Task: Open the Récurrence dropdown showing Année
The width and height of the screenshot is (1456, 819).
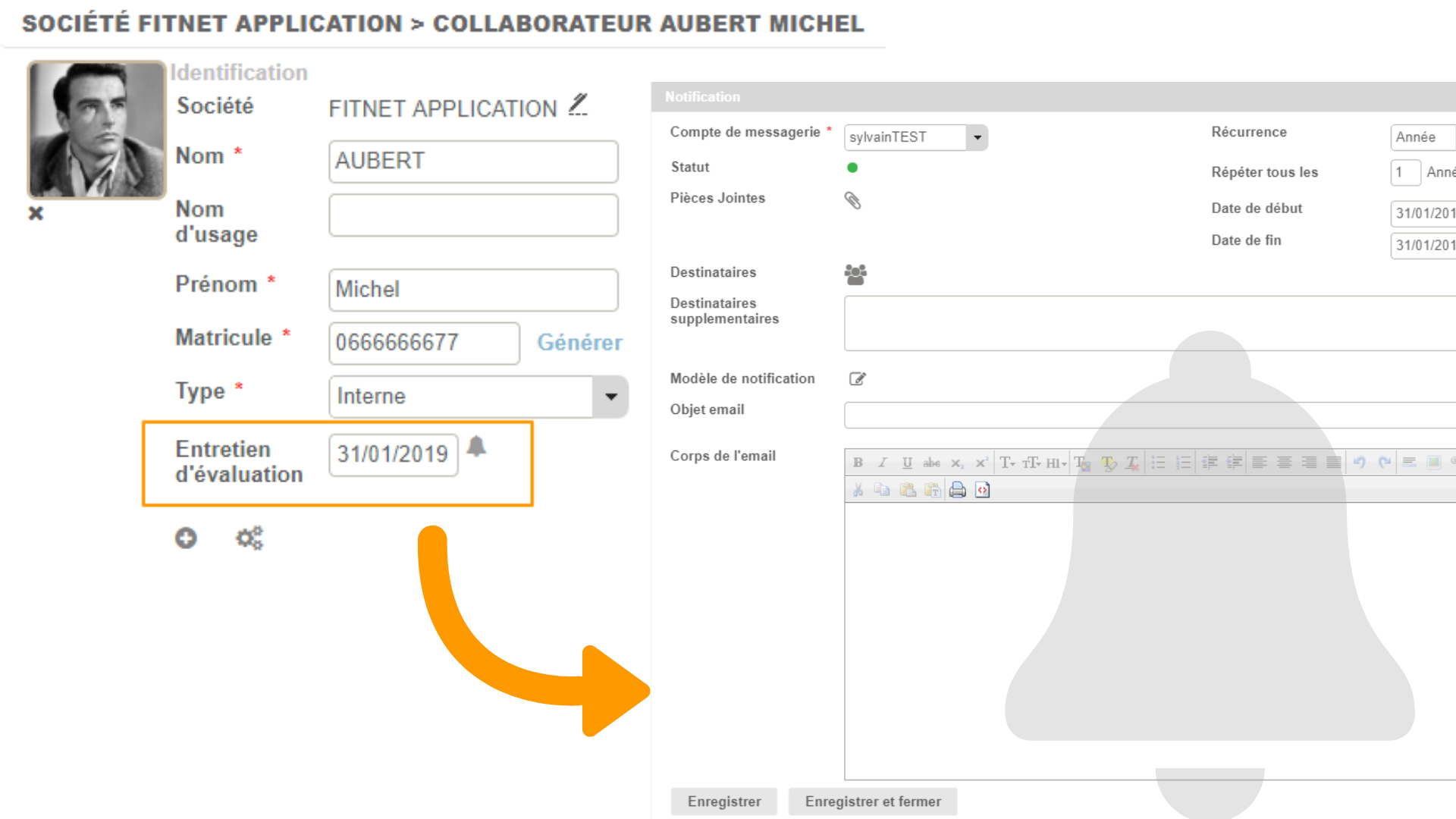Action: 1423,137
